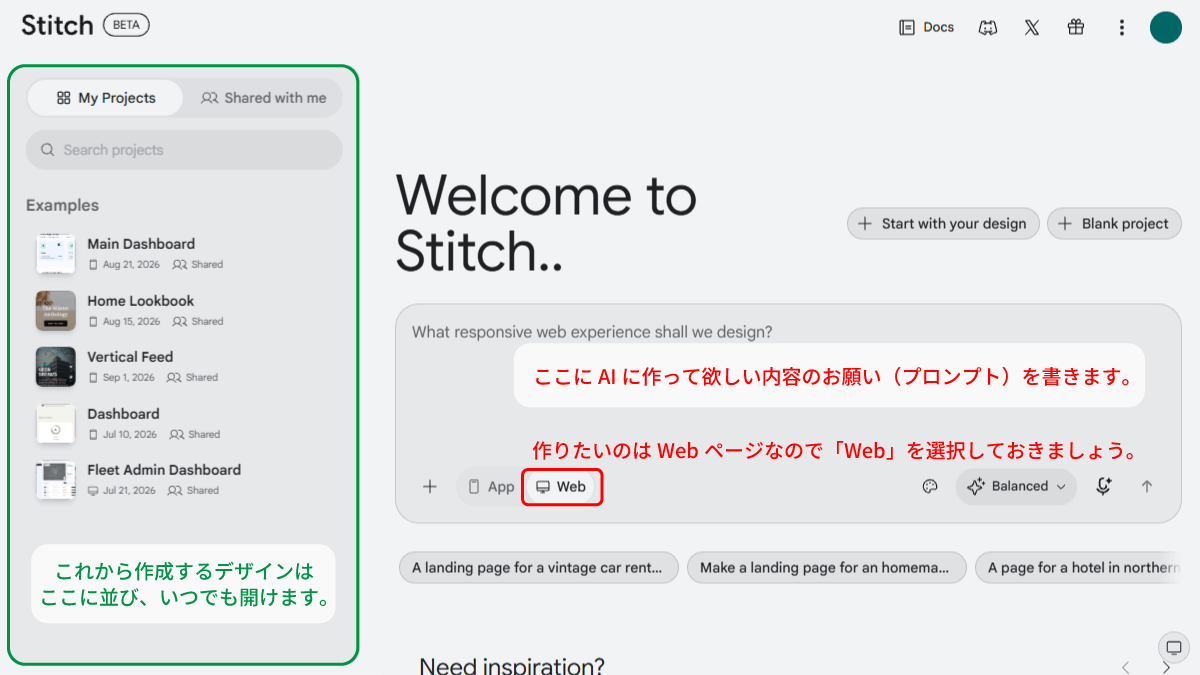Click the Home Lookbook thumbnail
This screenshot has width=1200, height=675.
click(56, 310)
